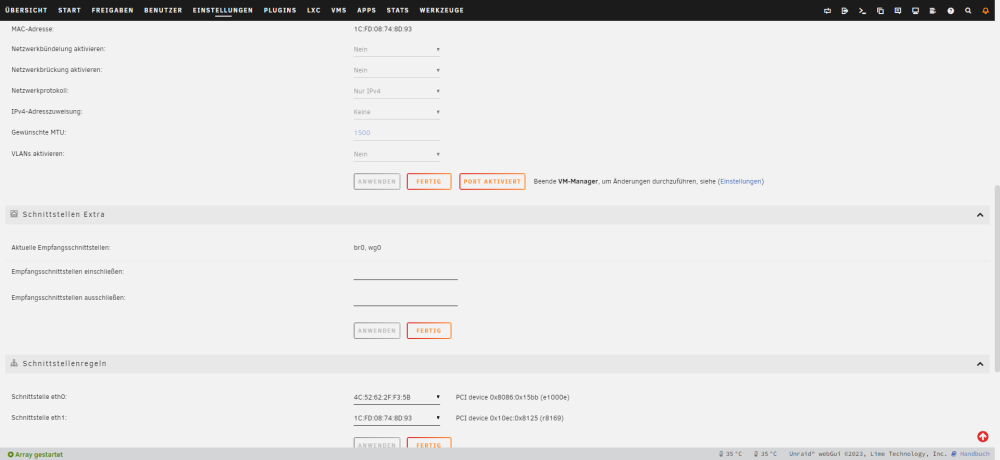
Task: Focus the Empfangsschnittstellen ausschließen input field
Action: point(406,299)
